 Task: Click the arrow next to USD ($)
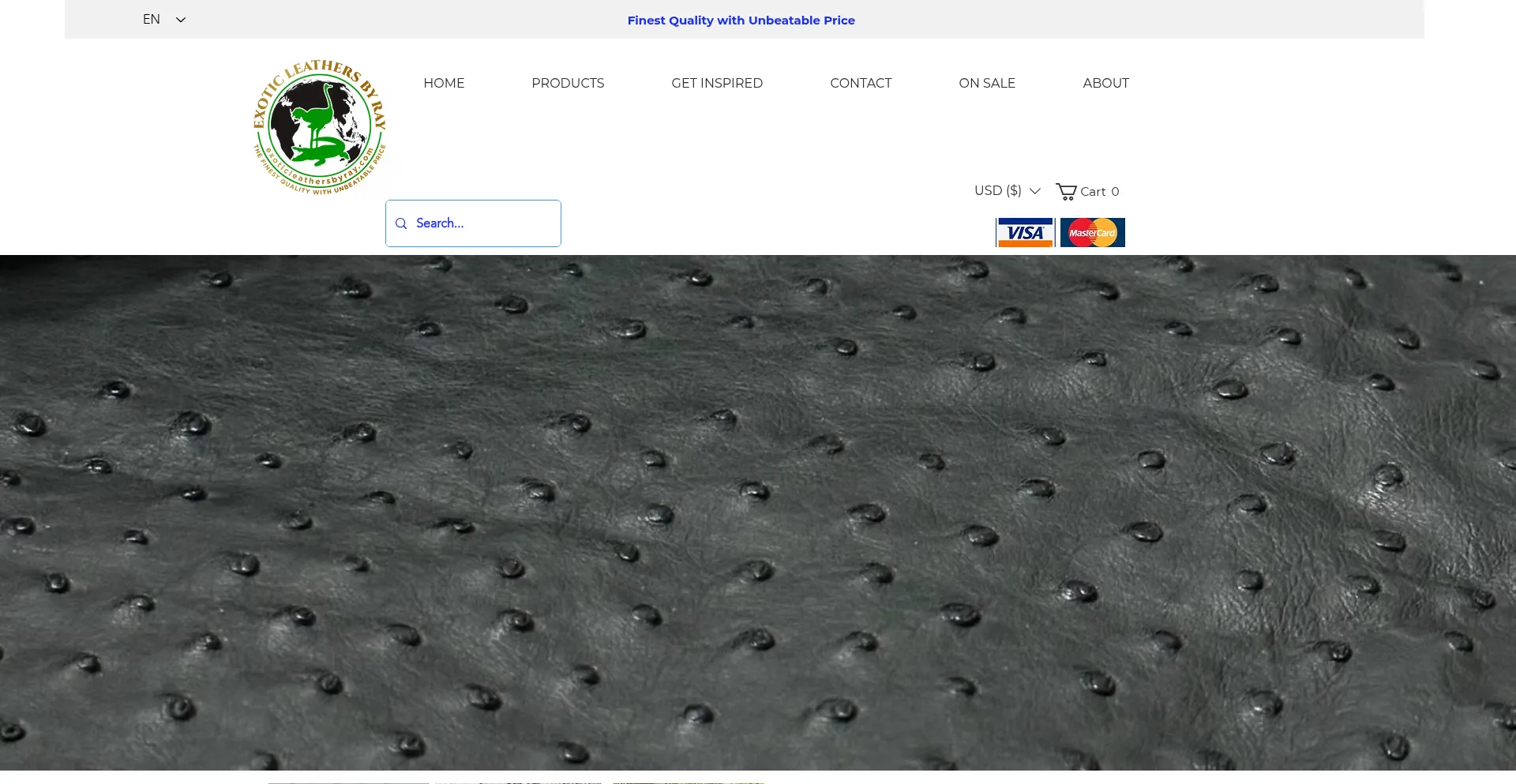coord(1035,191)
